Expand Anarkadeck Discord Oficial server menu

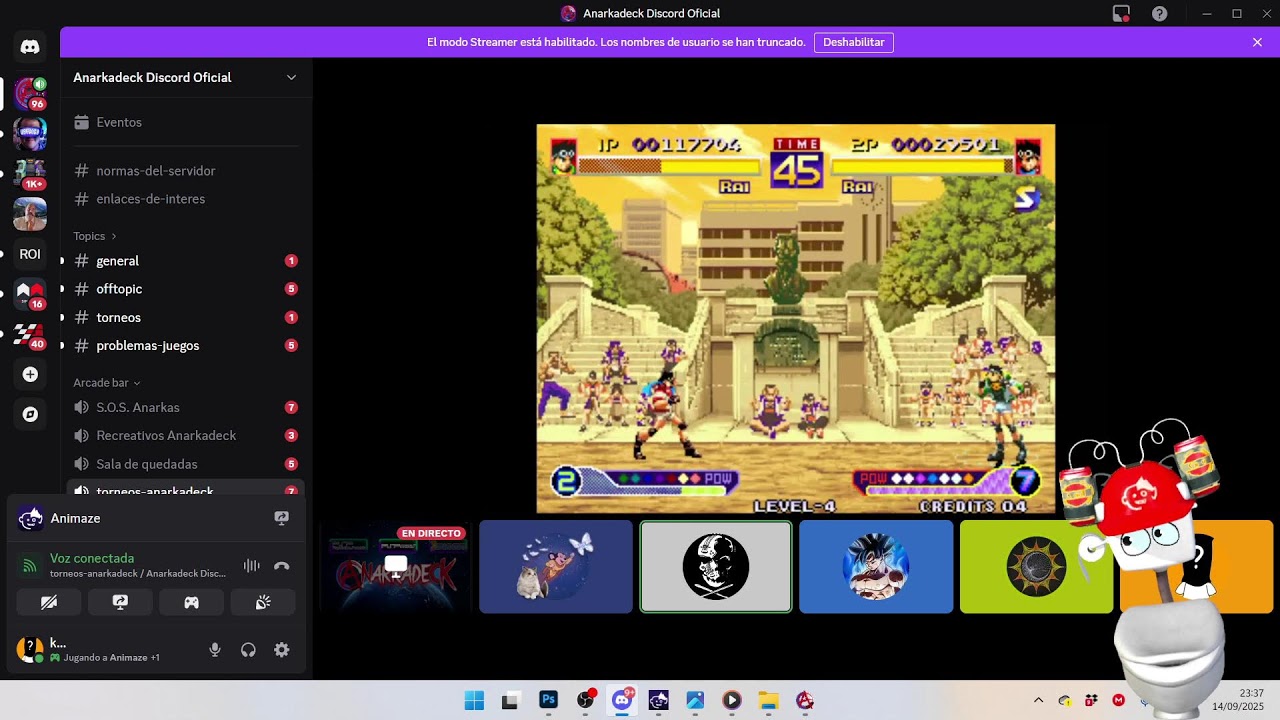tap(186, 77)
